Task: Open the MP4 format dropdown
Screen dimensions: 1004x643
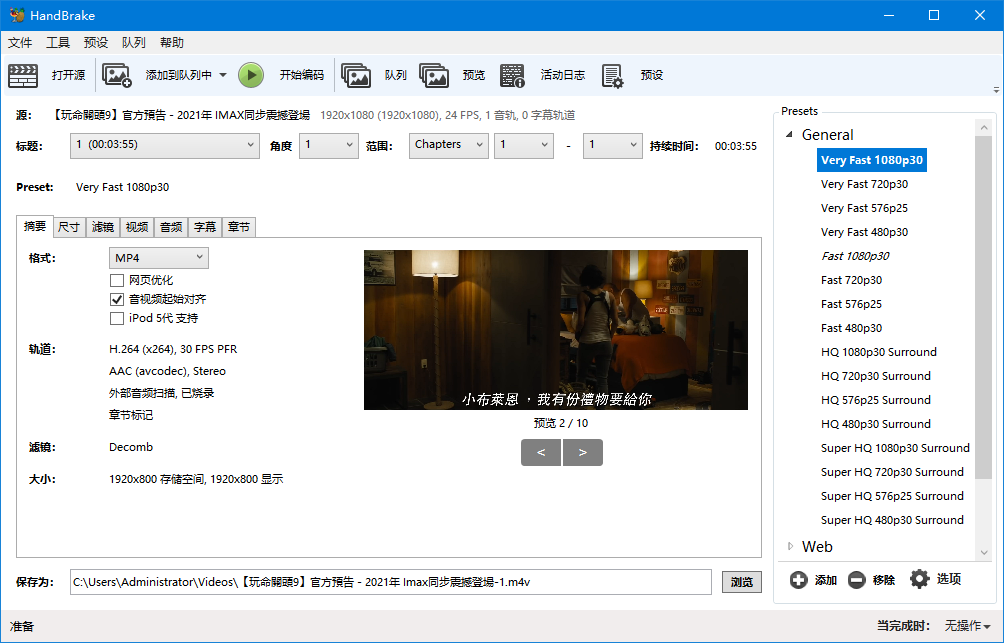Action: pyautogui.click(x=159, y=257)
